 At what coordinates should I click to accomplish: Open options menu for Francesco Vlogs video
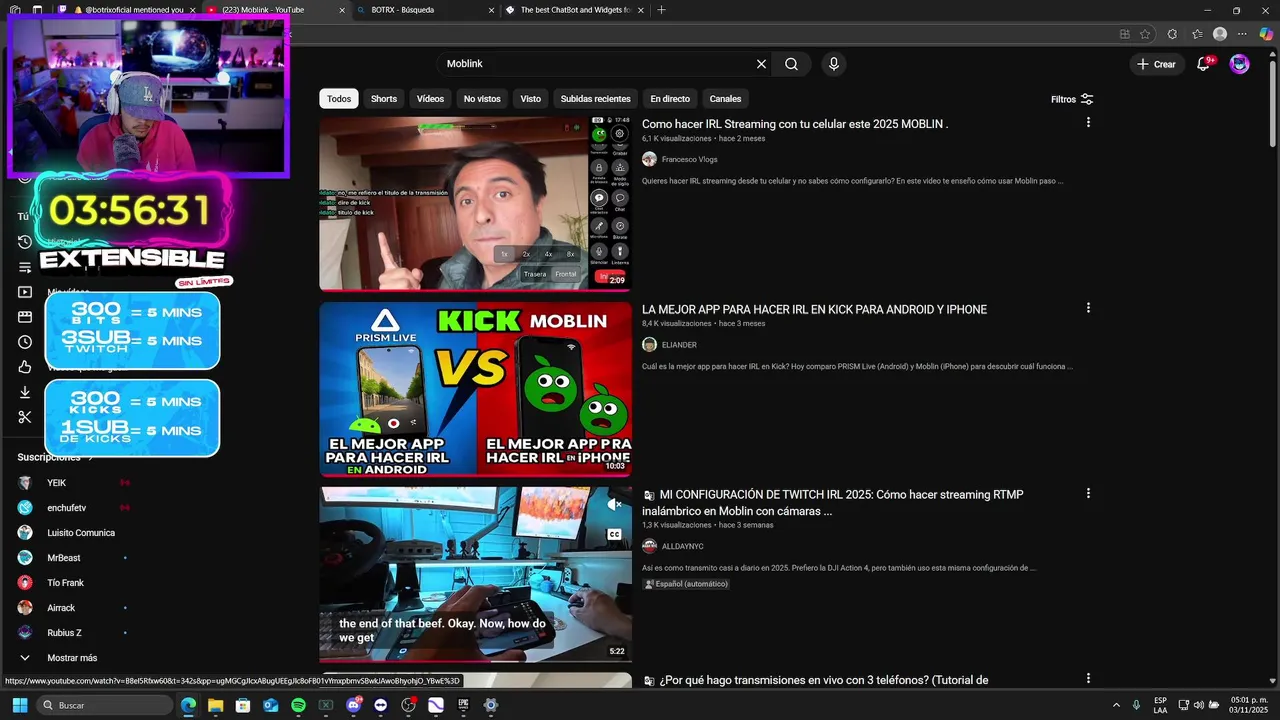1088,123
